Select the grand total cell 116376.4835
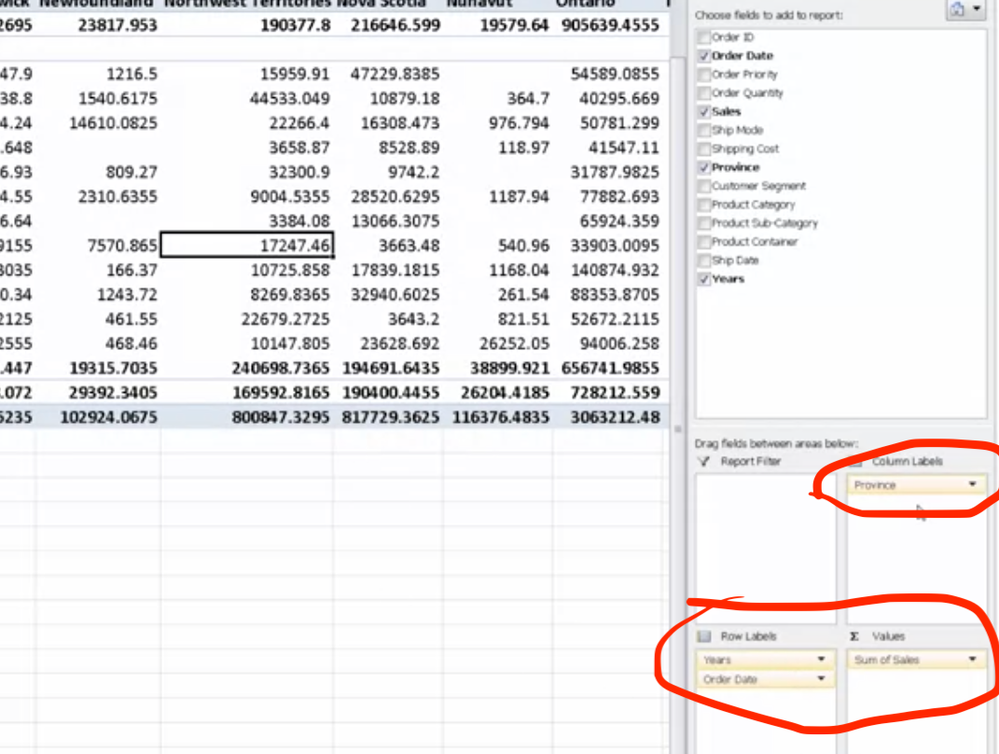 tap(498, 417)
